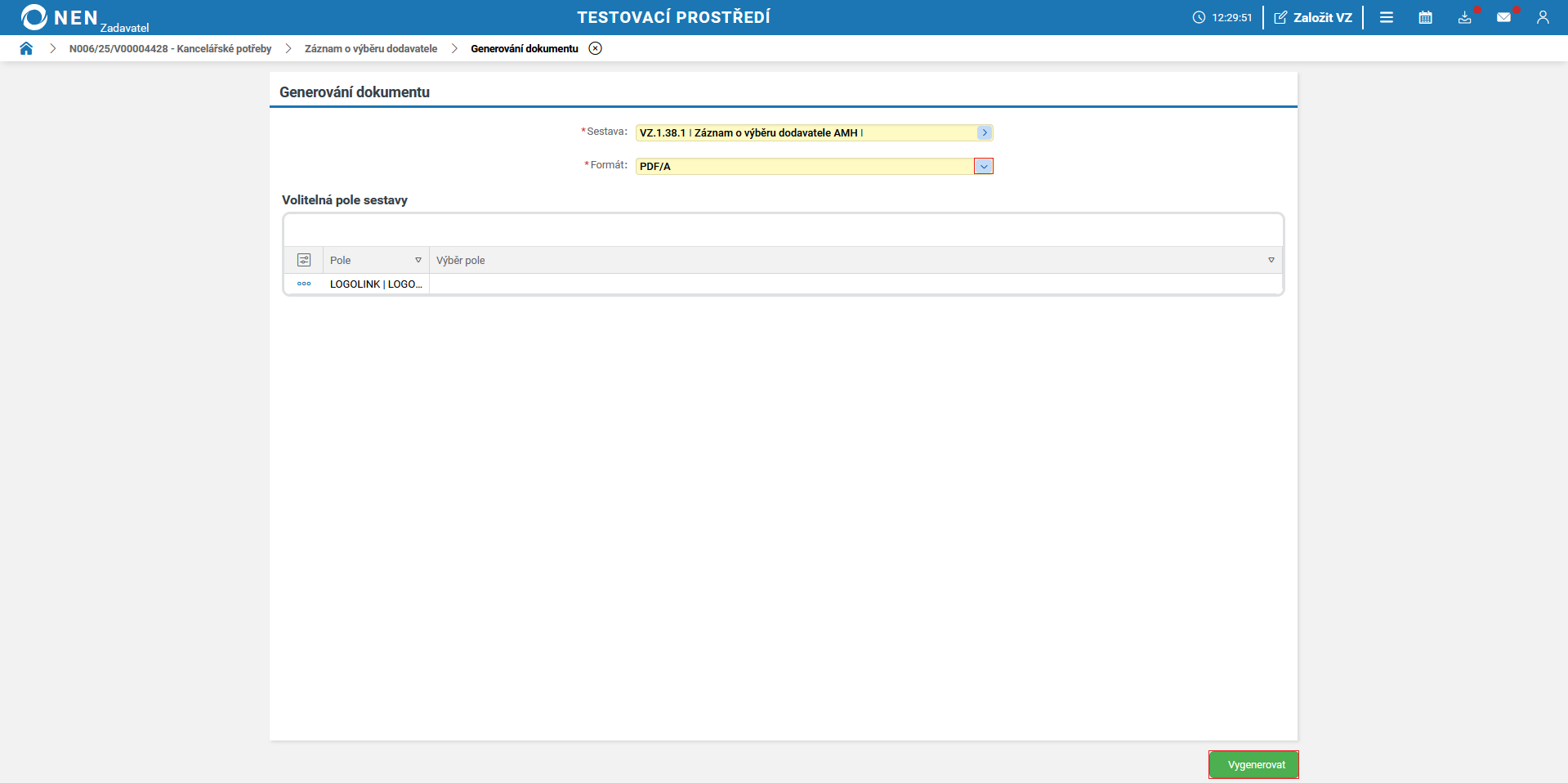Open row actions three-dots for LOGOLINK
1568x783 pixels.
click(304, 284)
